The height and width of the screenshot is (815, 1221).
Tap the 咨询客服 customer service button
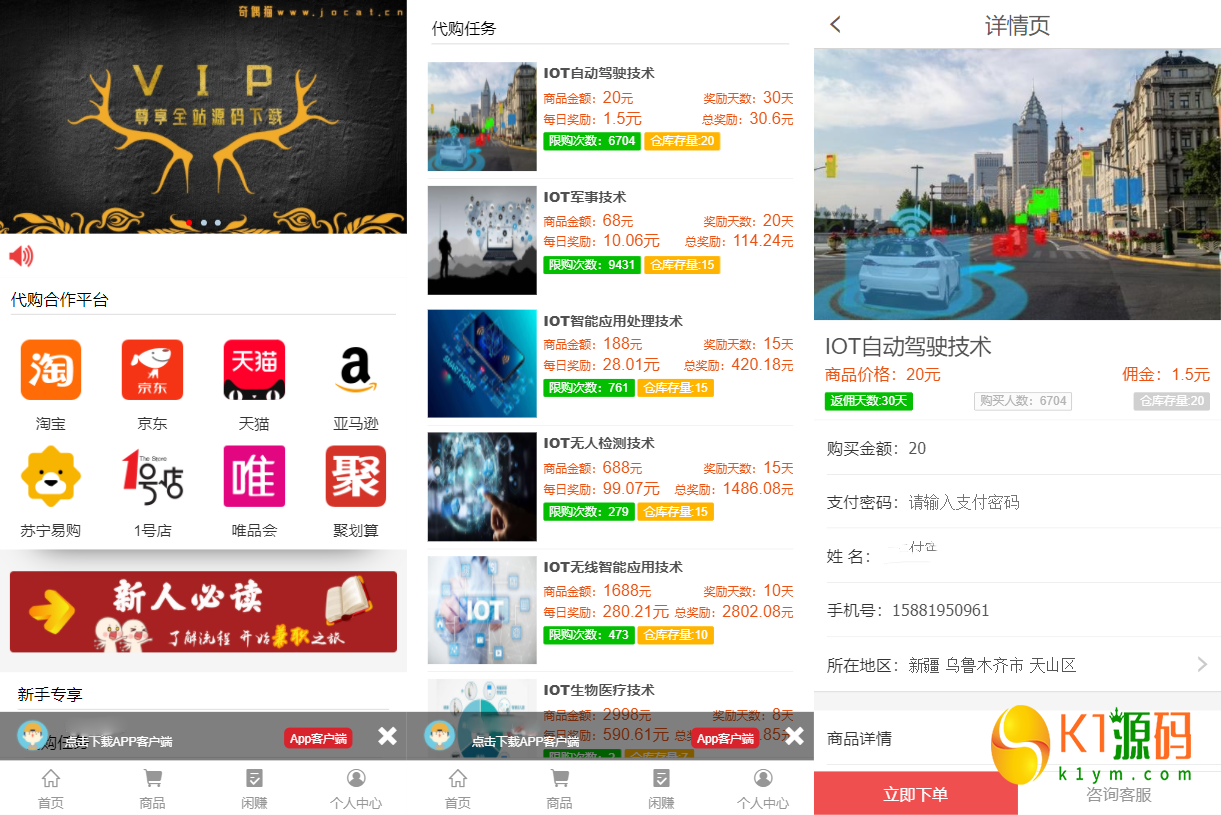point(1119,795)
